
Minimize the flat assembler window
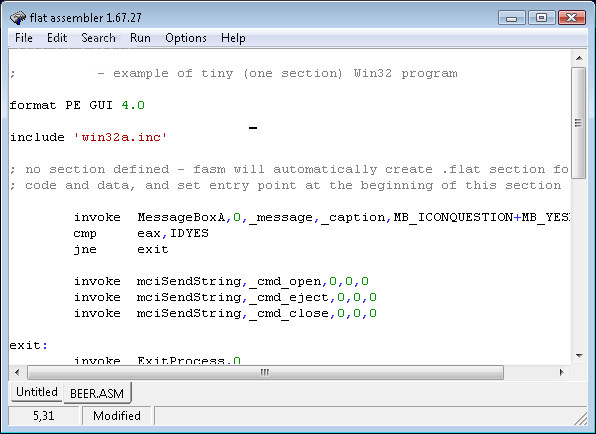512,17
